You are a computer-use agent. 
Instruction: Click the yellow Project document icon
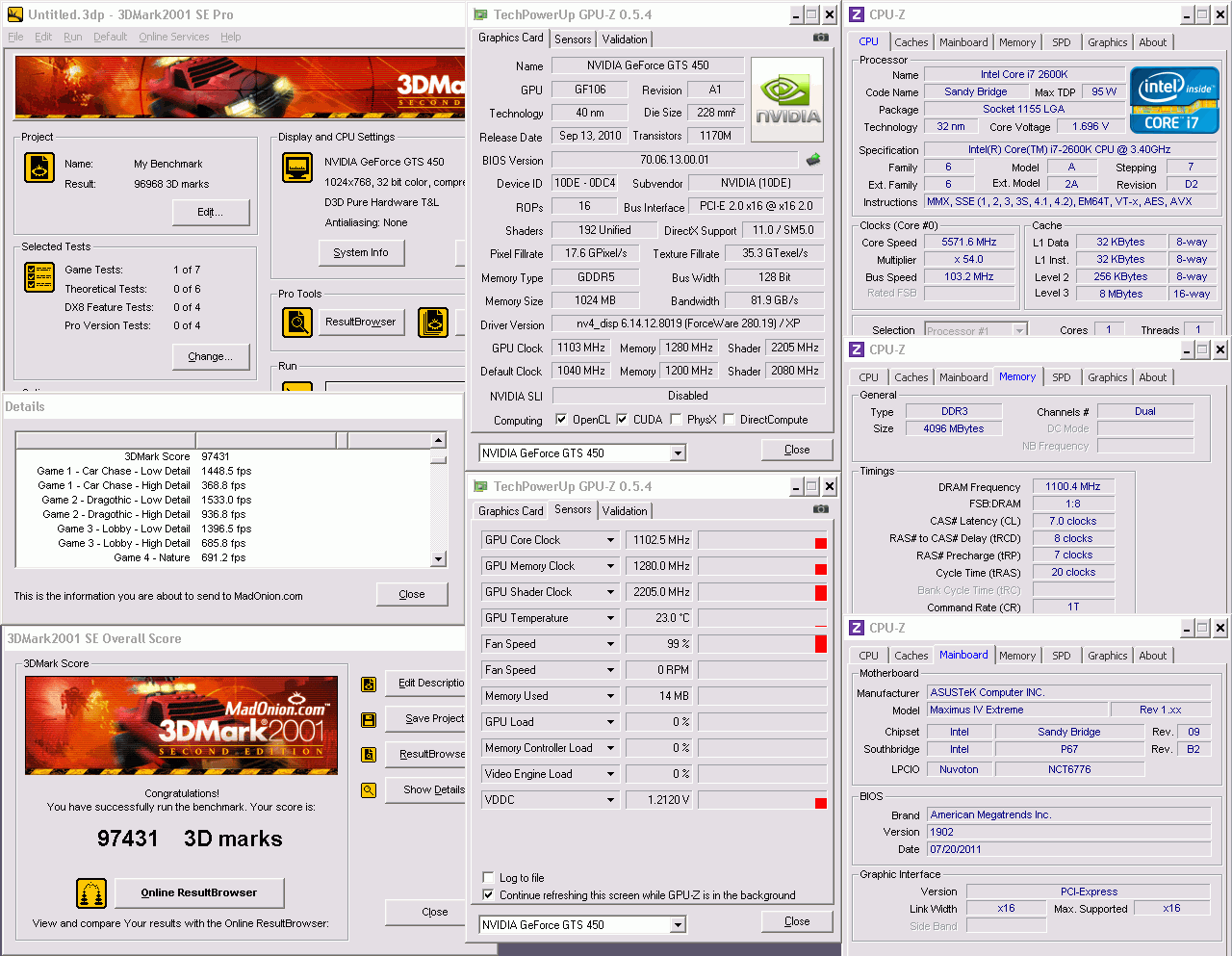pyautogui.click(x=39, y=168)
